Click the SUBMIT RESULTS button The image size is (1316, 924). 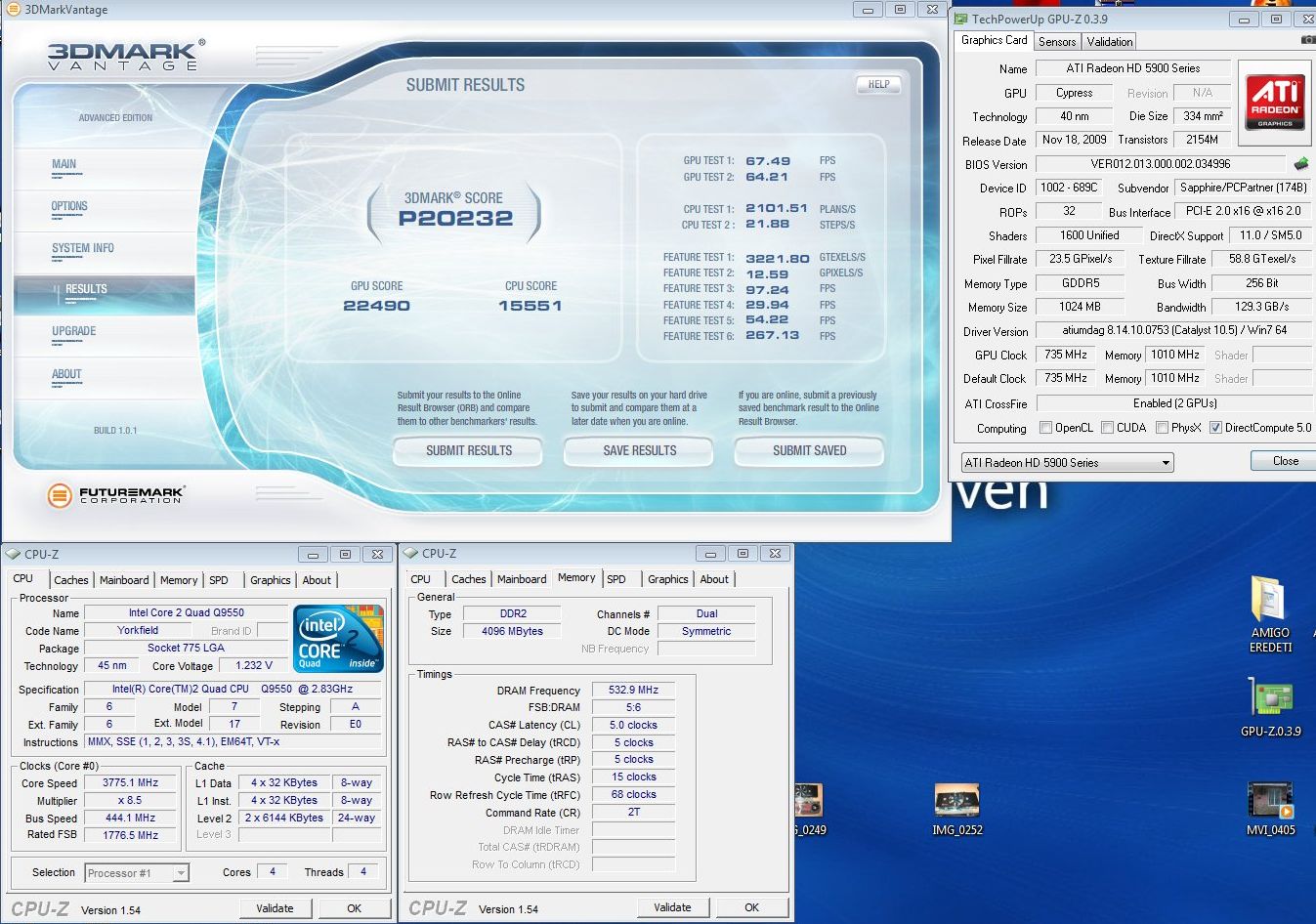click(x=468, y=451)
